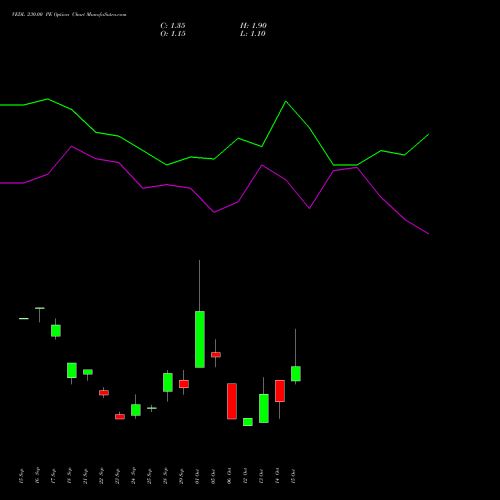Image resolution: width=500 pixels, height=500 pixels.
Task: Click the green candlestick for 28 Sep
Action: click(x=168, y=382)
